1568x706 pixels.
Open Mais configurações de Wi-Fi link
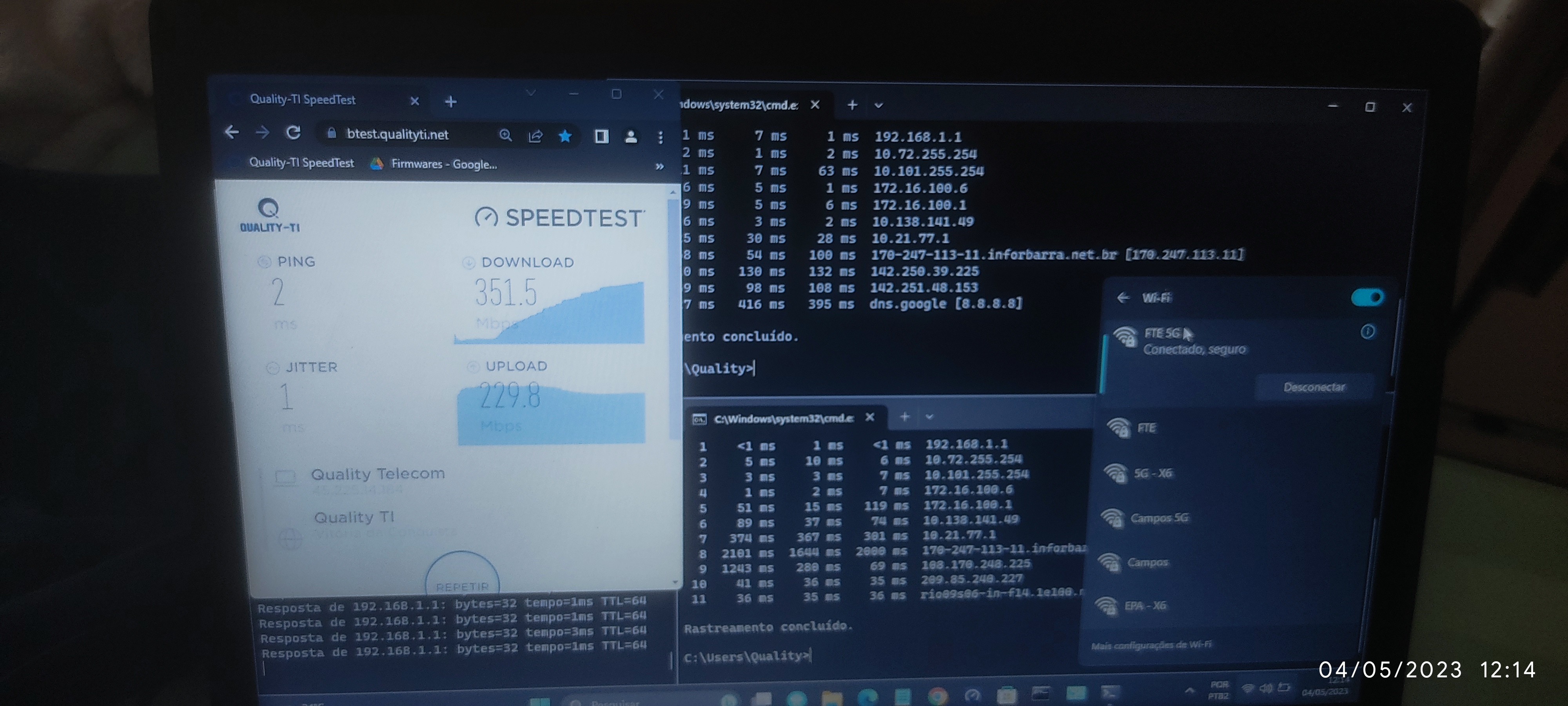point(1151,645)
